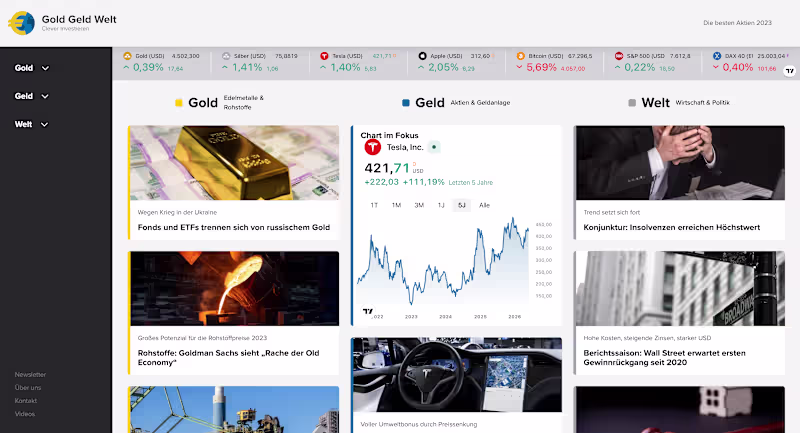The width and height of the screenshot is (800, 433).
Task: Select the 3M chart range tab
Action: click(419, 205)
